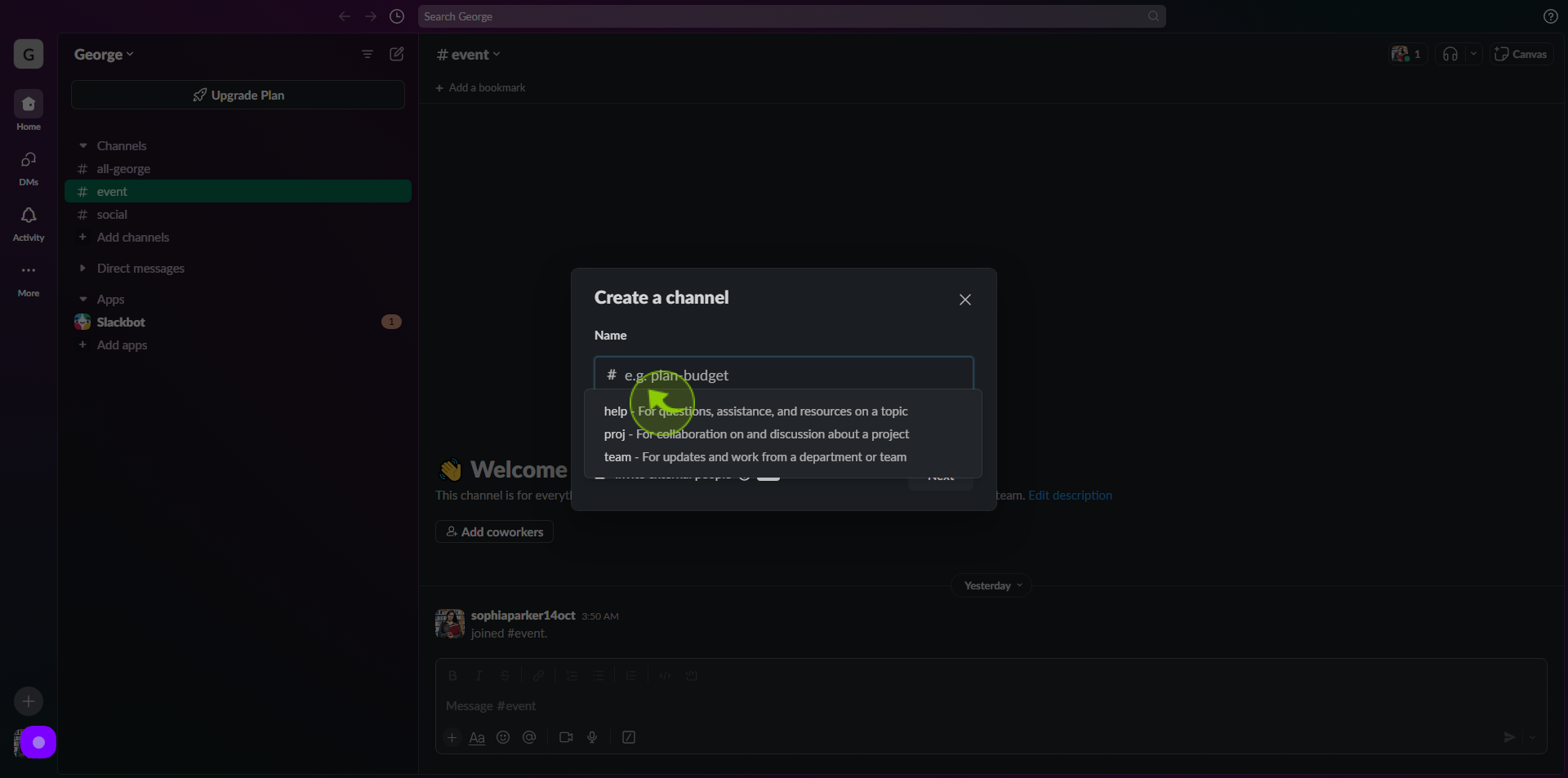The width and height of the screenshot is (1568, 778).
Task: Insert a link in the message
Action: pyautogui.click(x=539, y=675)
